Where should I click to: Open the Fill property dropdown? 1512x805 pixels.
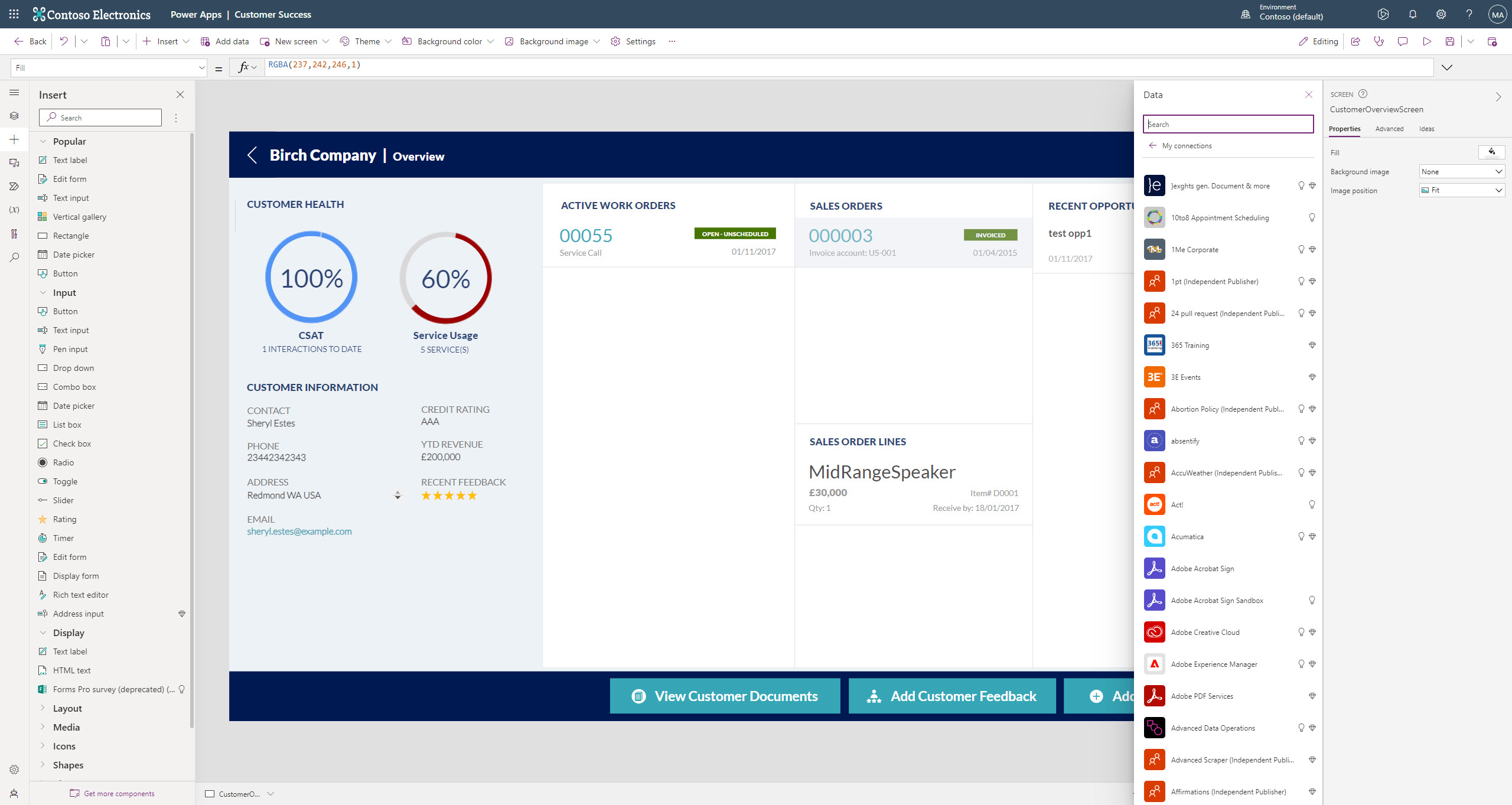coord(109,68)
